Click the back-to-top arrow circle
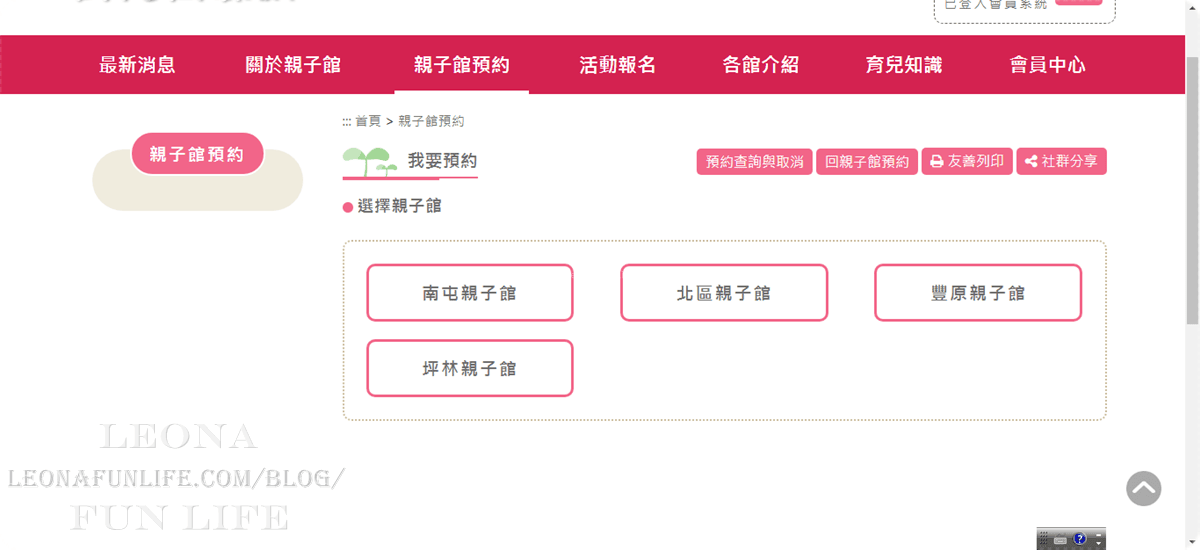The image size is (1200, 550). coord(1143,489)
